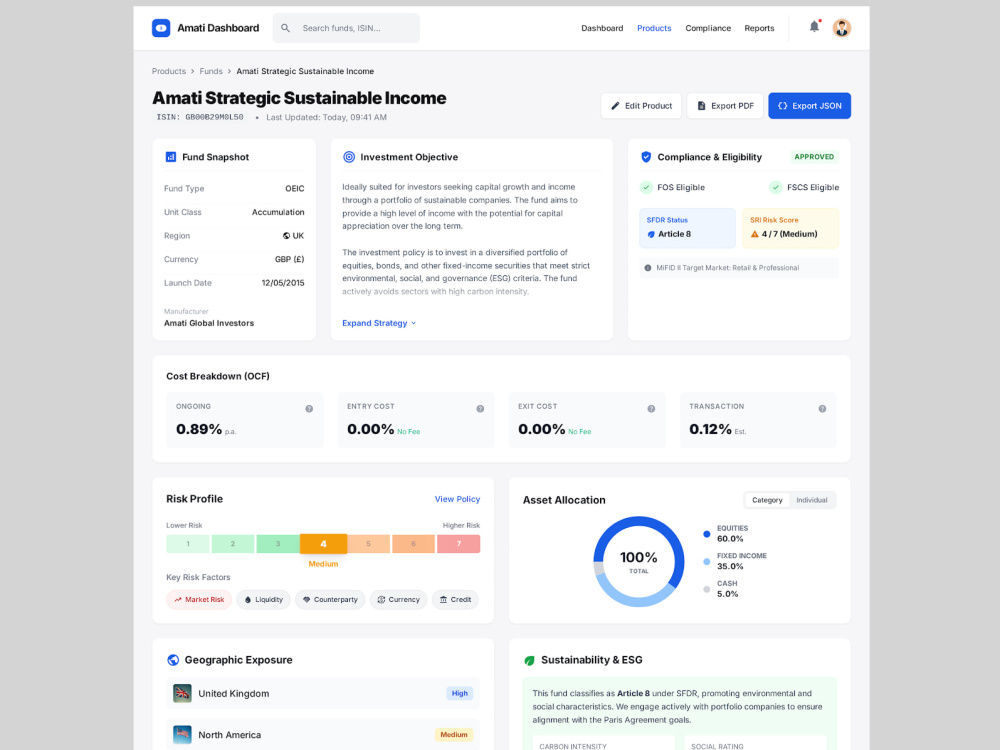Screen dimensions: 1000x750
Task: Click Amati Global Investors manufacturer name
Action: click(x=209, y=323)
